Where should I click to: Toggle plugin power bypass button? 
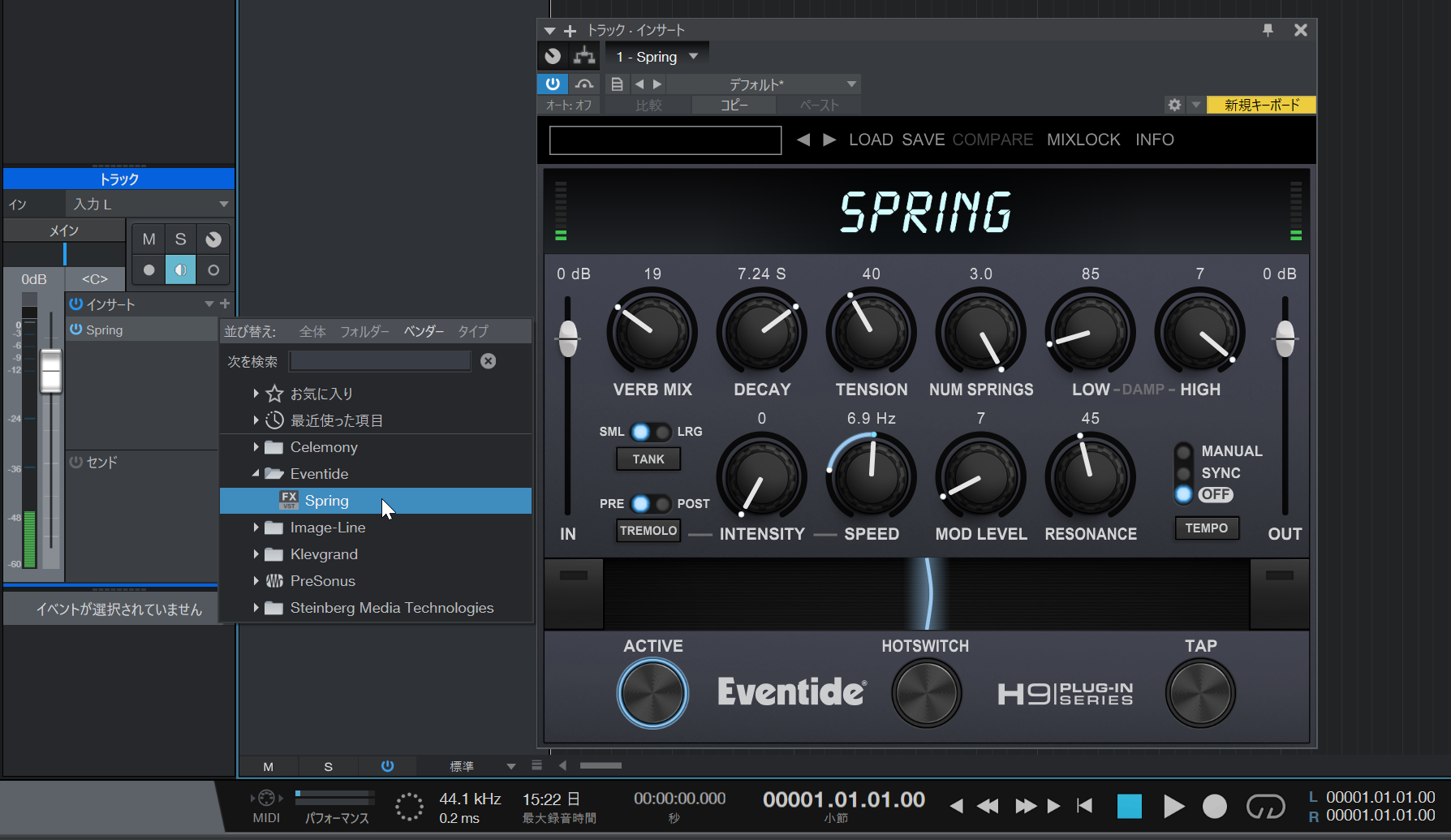553,84
